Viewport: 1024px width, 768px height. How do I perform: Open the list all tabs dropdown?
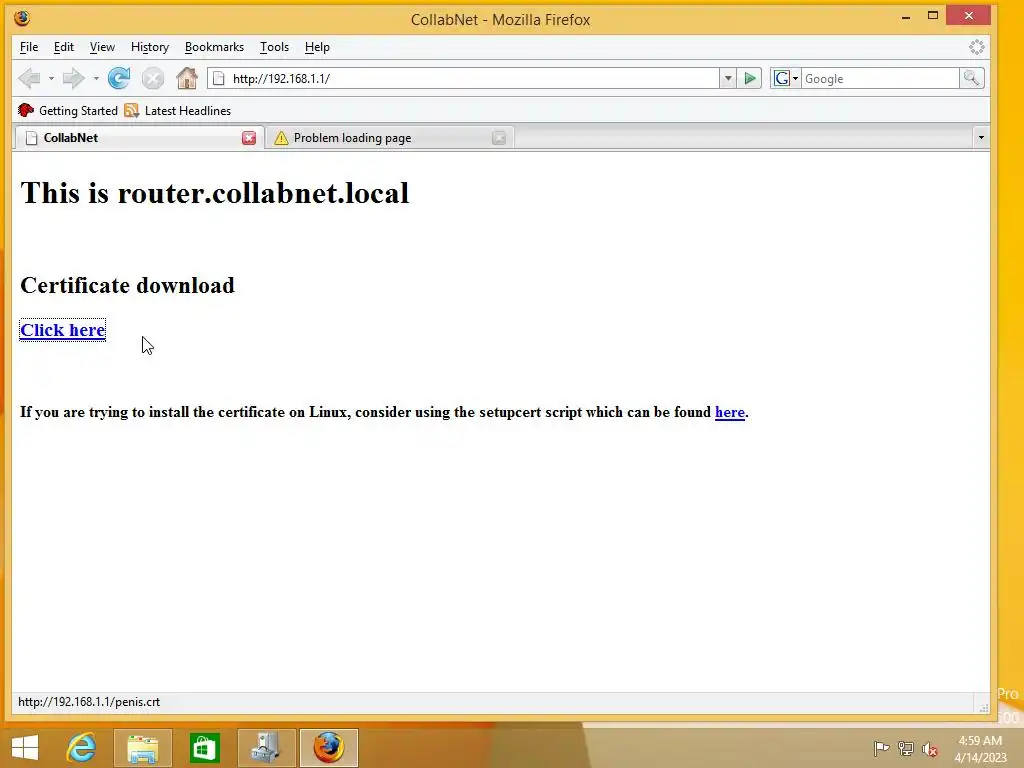pos(981,138)
